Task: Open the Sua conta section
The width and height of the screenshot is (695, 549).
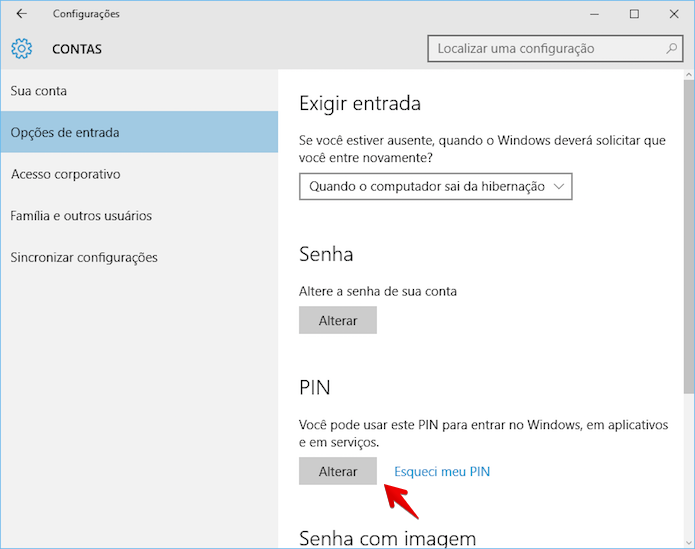Action: point(139,91)
